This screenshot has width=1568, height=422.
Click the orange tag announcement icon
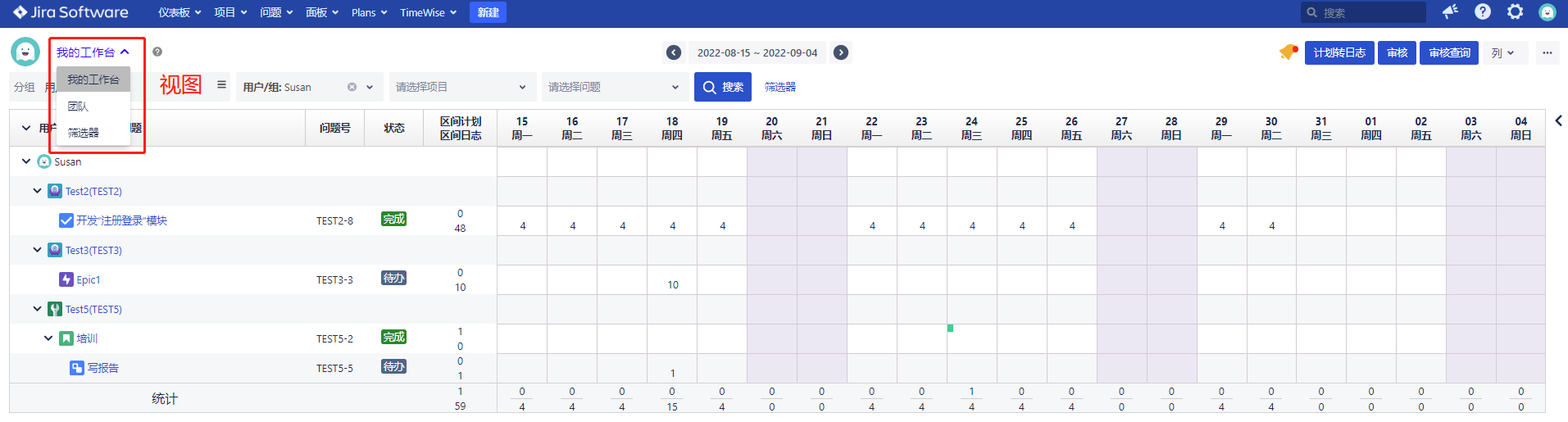1288,52
